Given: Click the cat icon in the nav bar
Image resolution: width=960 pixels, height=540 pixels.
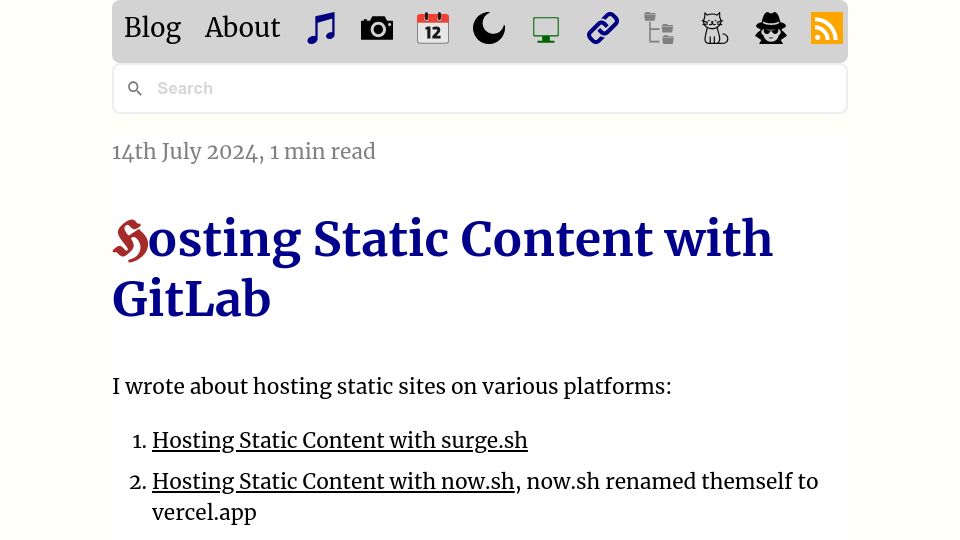Looking at the screenshot, I should 714,28.
